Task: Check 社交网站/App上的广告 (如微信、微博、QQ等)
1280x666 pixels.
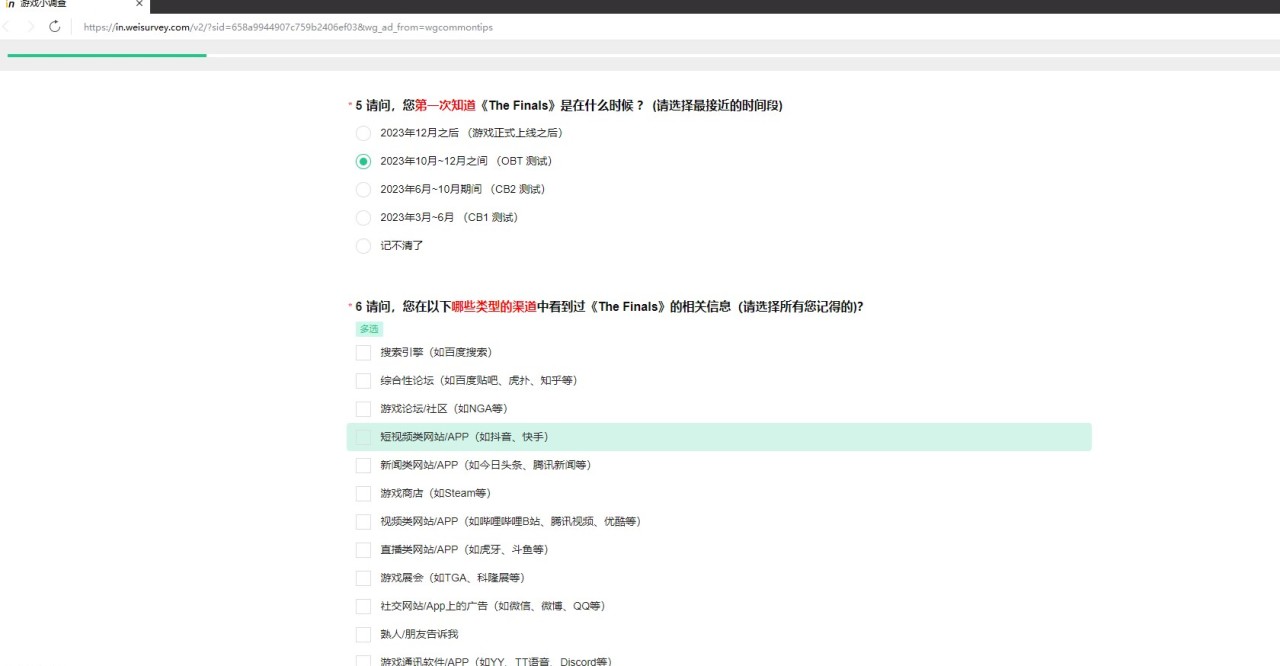Action: pos(364,606)
